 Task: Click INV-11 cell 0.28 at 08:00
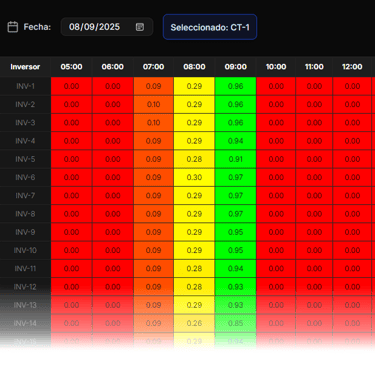coord(194,269)
